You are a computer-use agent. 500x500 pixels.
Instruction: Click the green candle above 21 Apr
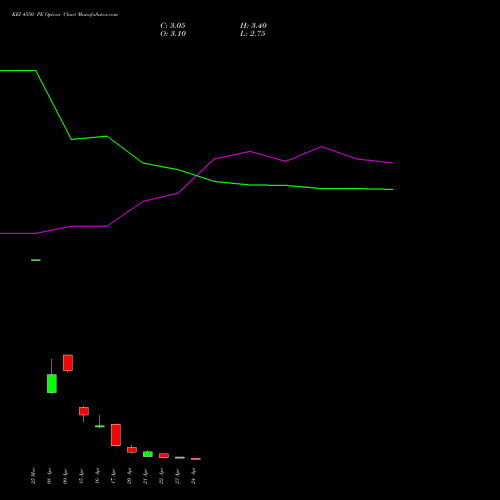pos(148,454)
